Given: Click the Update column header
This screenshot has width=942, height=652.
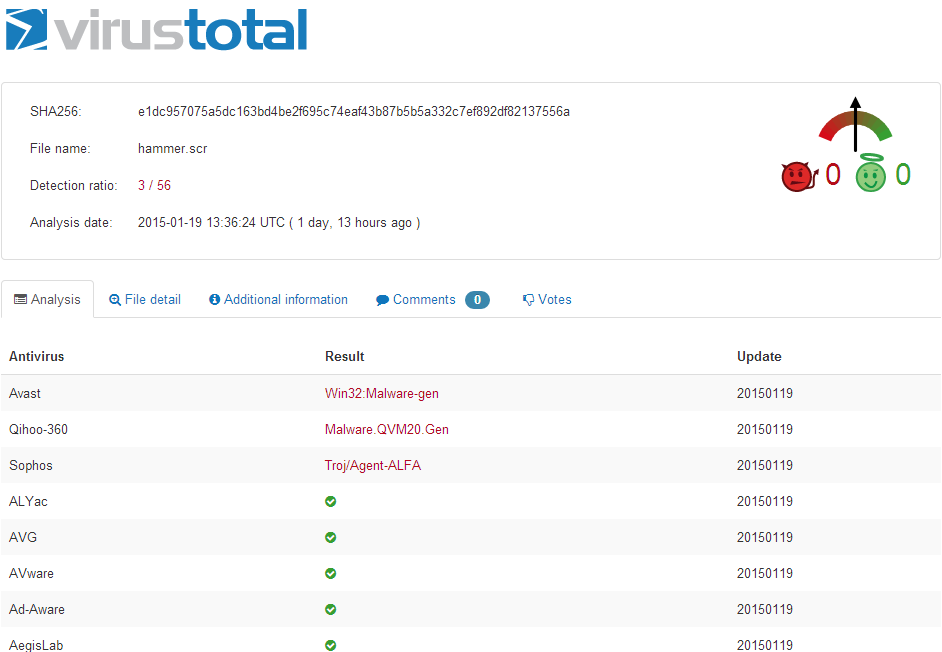Looking at the screenshot, I should [x=759, y=356].
